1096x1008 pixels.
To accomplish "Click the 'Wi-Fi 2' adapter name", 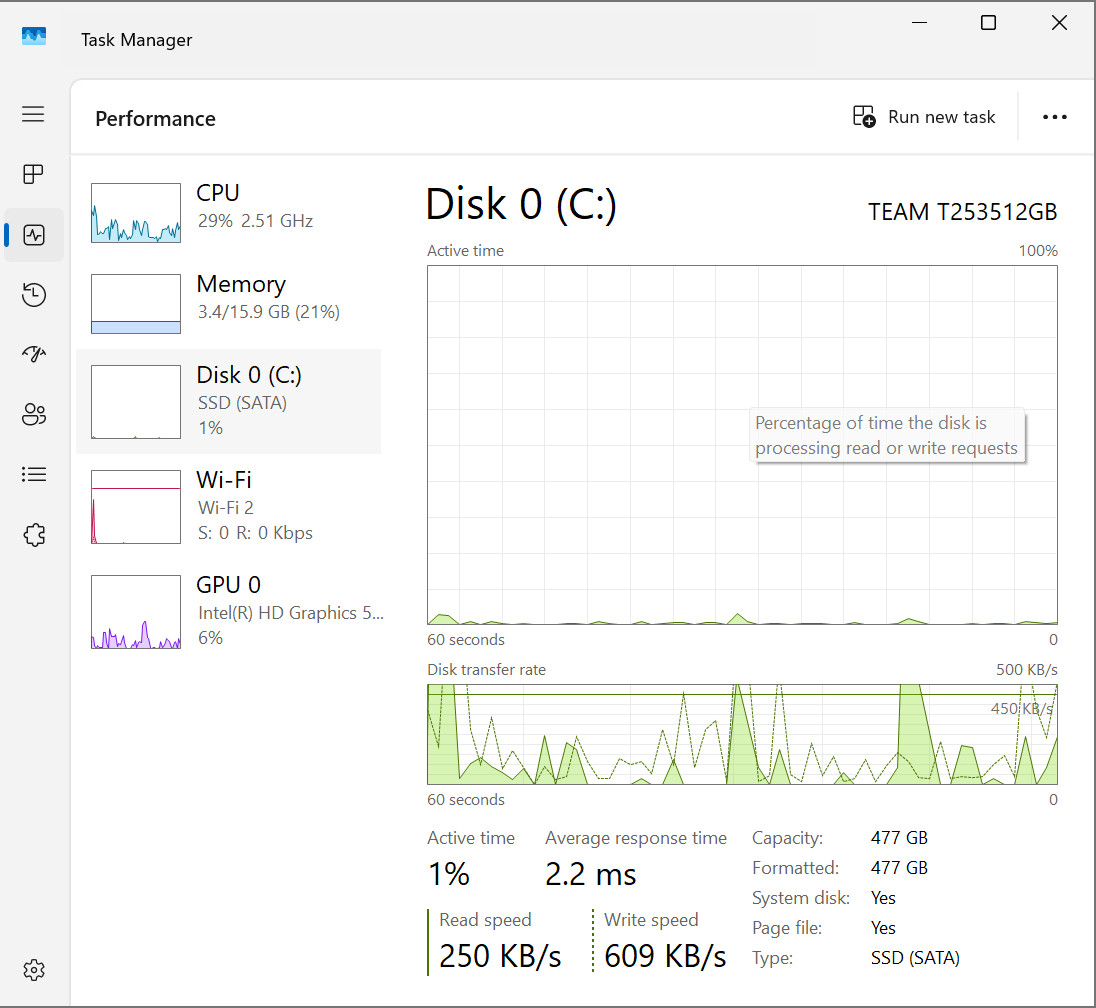I will 226,507.
